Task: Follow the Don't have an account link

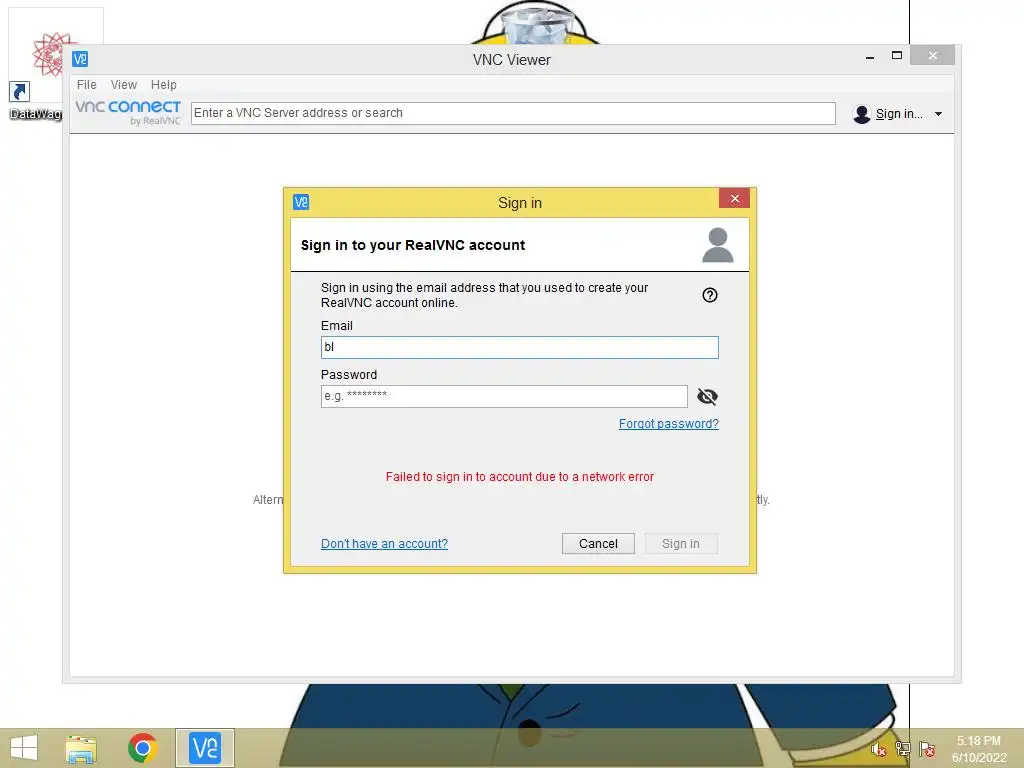Action: (x=384, y=544)
